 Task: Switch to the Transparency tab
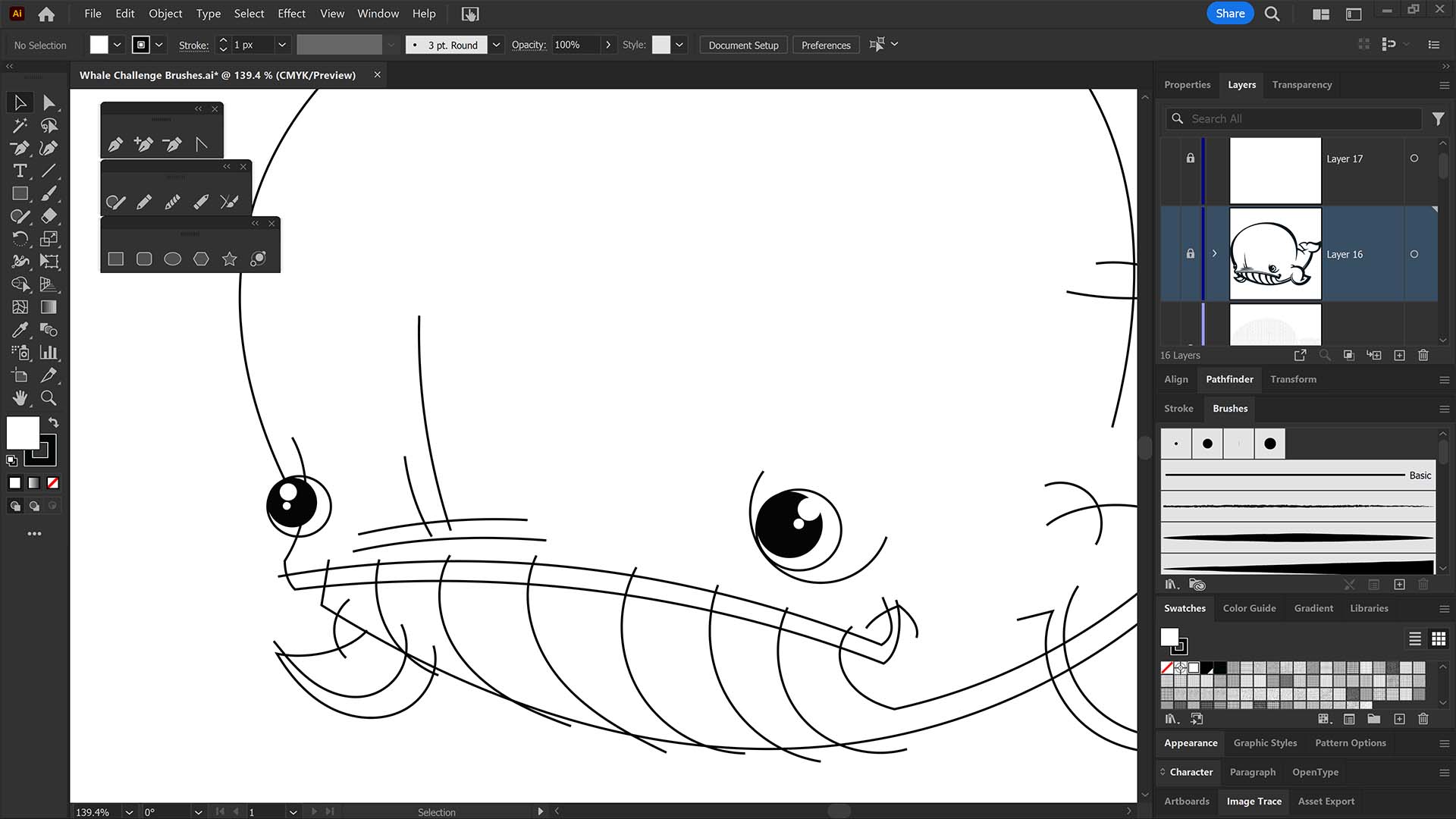point(1301,85)
